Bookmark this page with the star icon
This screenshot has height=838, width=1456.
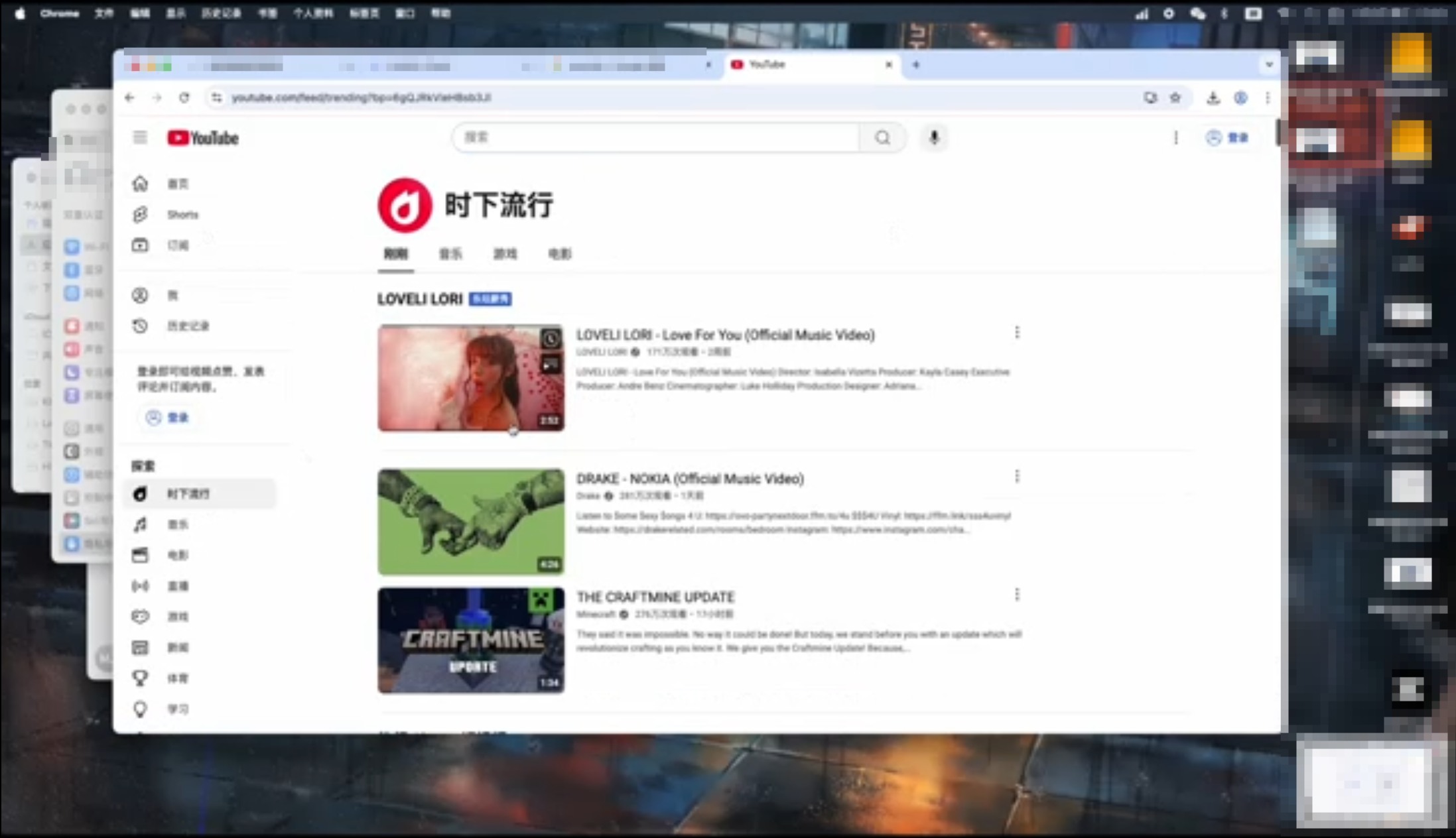pos(1175,97)
